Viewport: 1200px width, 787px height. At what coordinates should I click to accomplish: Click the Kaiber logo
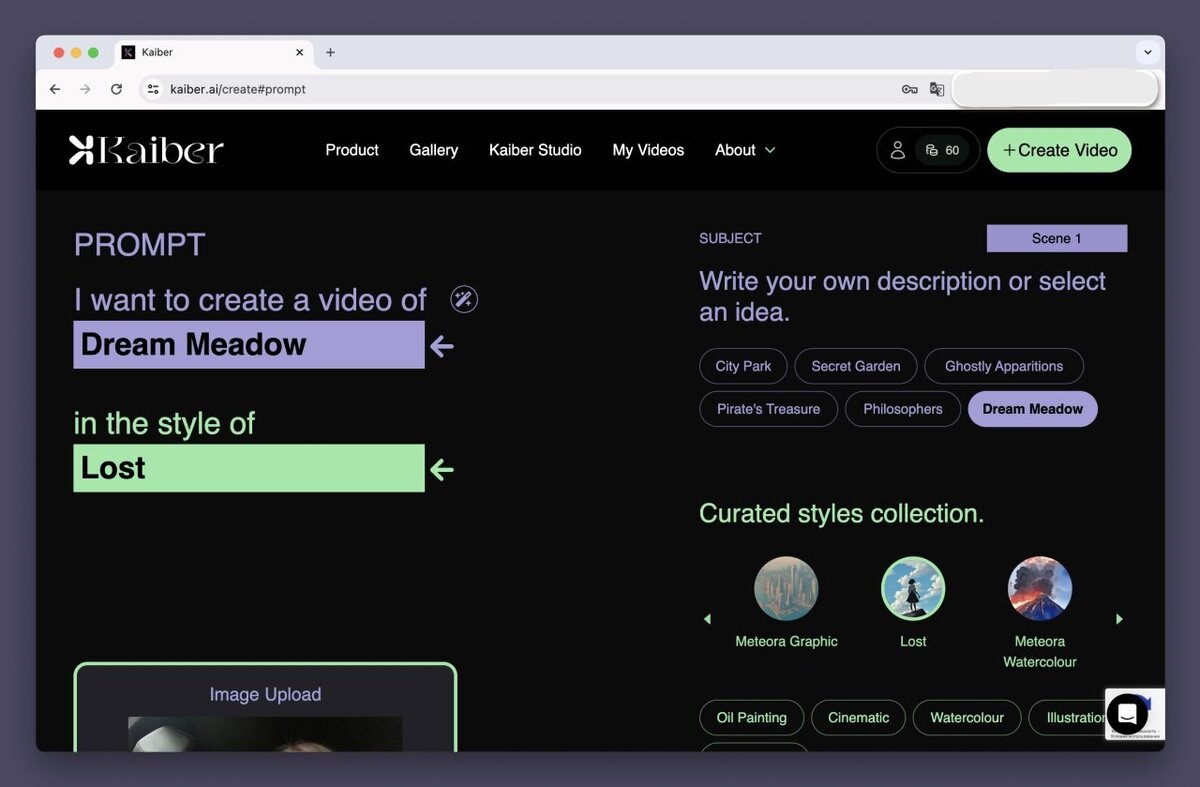click(146, 150)
